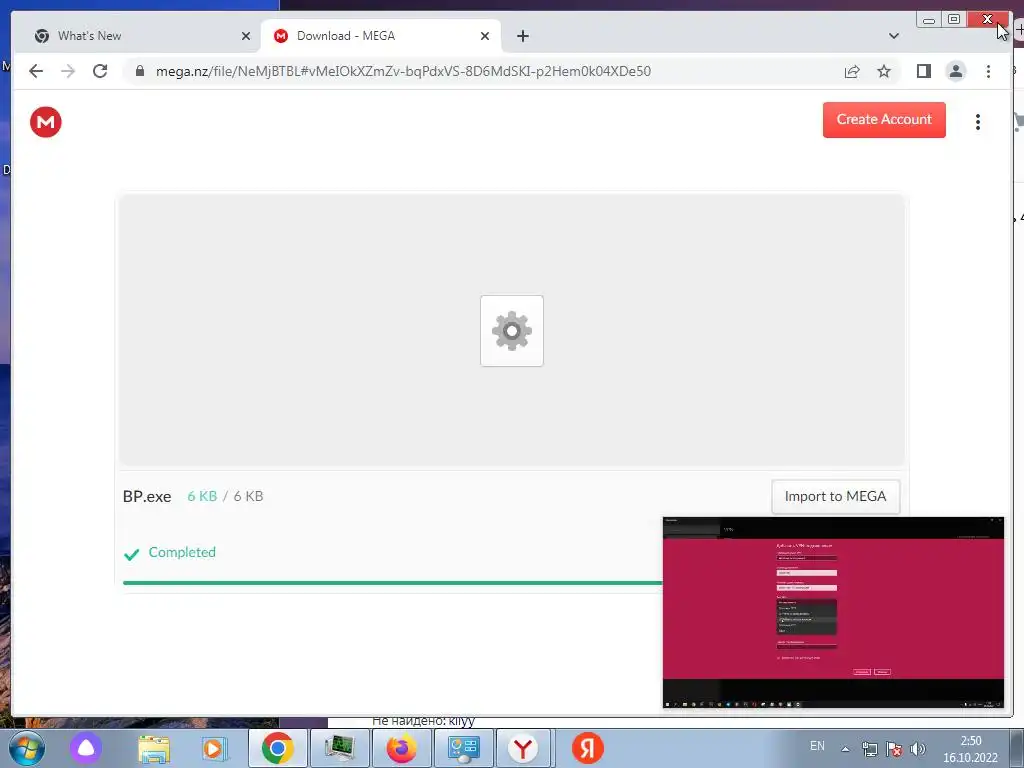Viewport: 1024px width, 768px height.
Task: Open network status tray icon
Action: point(869,749)
